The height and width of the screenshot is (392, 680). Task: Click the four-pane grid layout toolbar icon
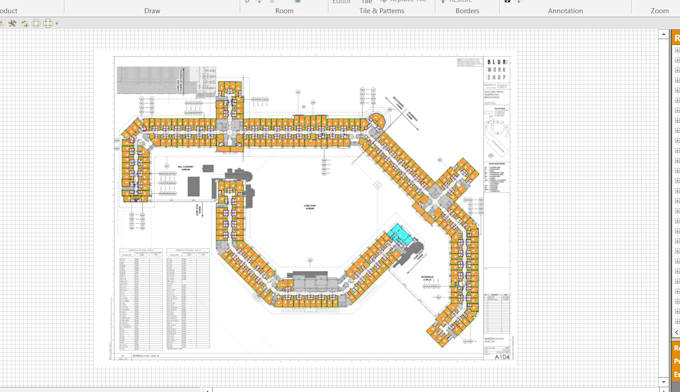click(x=48, y=23)
